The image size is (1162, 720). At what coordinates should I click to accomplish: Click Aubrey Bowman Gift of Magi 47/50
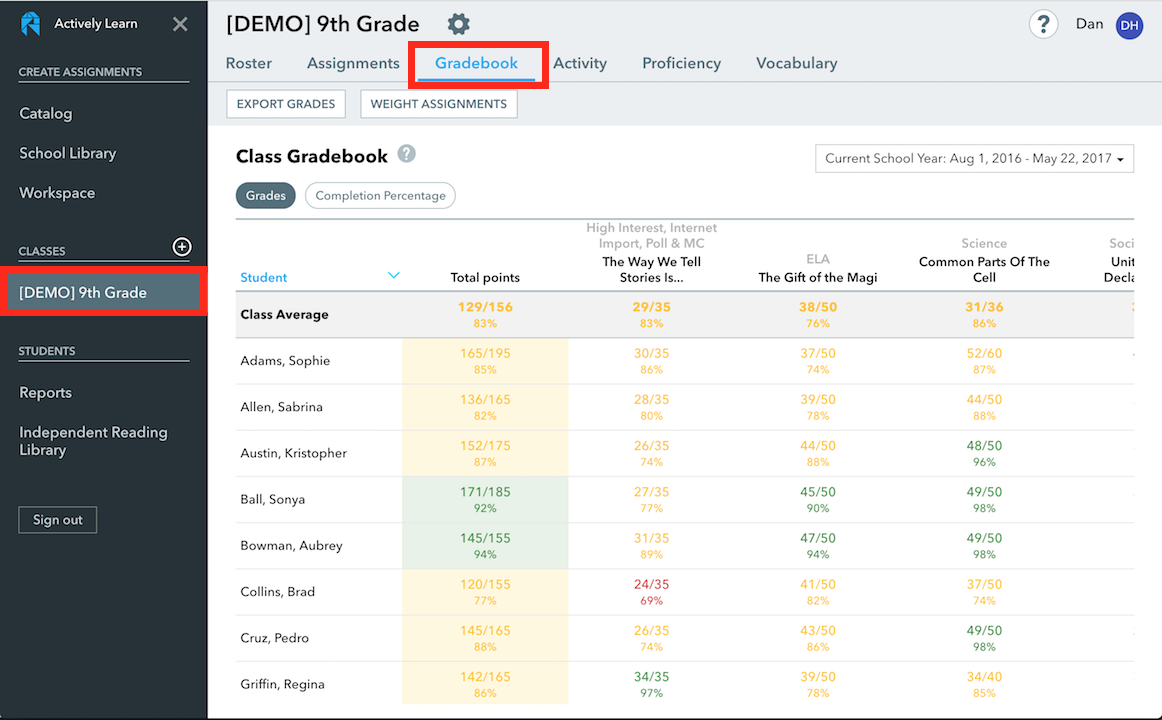[x=817, y=539]
